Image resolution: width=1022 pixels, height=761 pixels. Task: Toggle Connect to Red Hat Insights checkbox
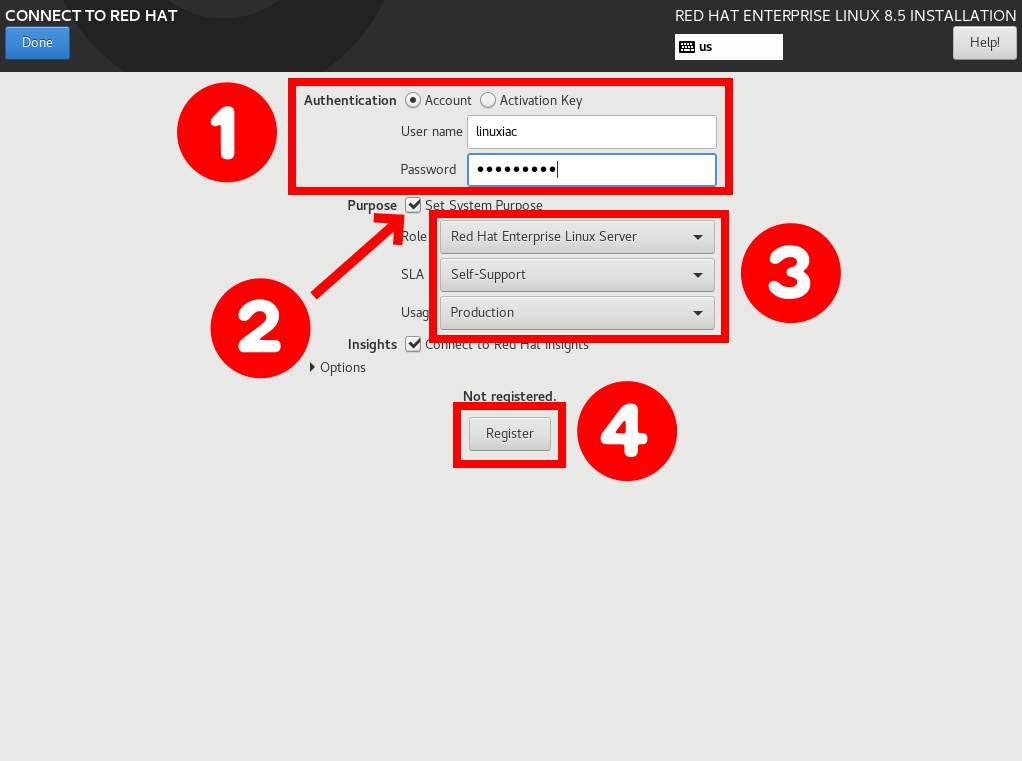pyautogui.click(x=413, y=344)
